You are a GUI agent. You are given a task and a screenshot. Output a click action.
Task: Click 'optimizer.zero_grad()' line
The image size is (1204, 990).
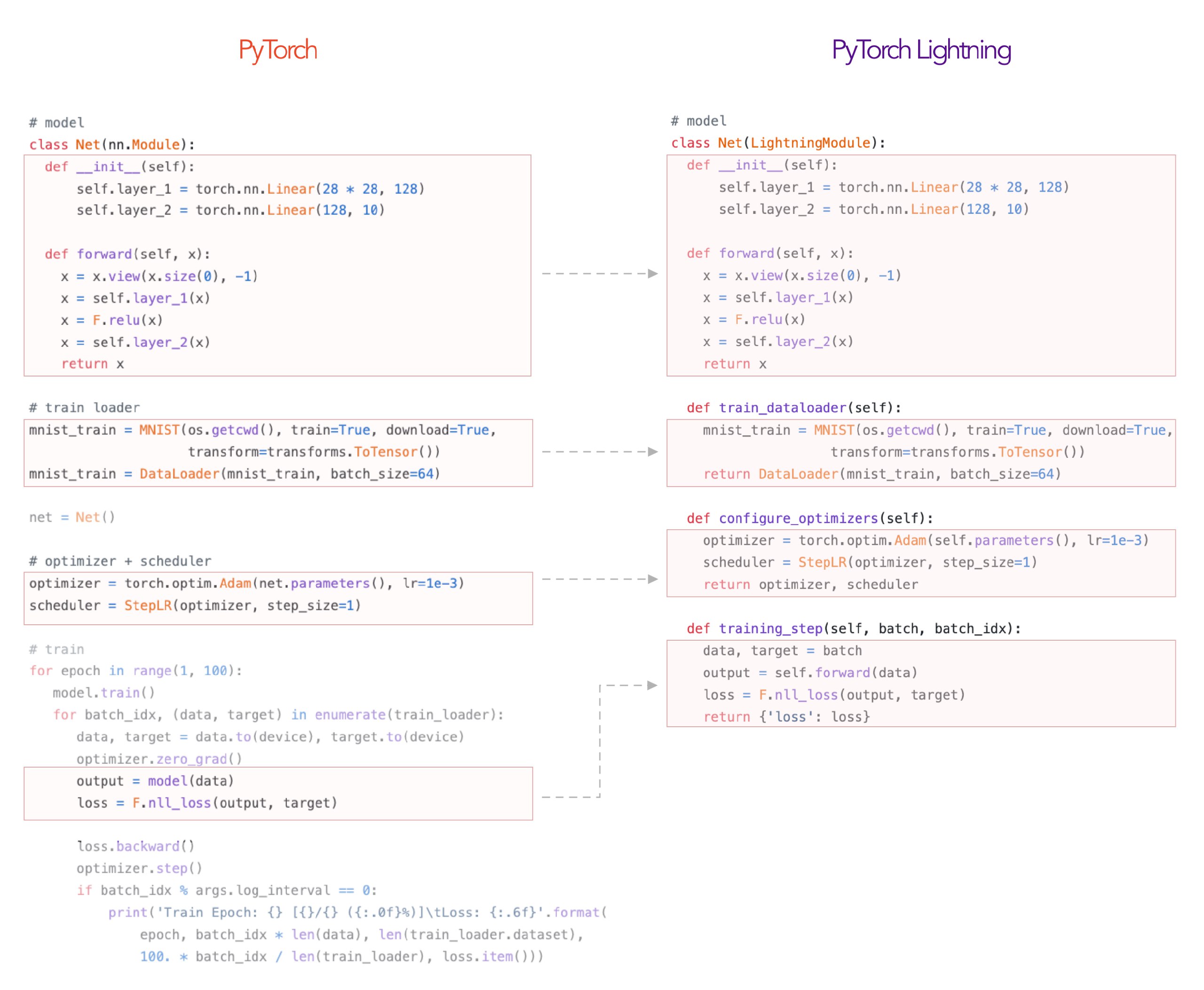[159, 759]
